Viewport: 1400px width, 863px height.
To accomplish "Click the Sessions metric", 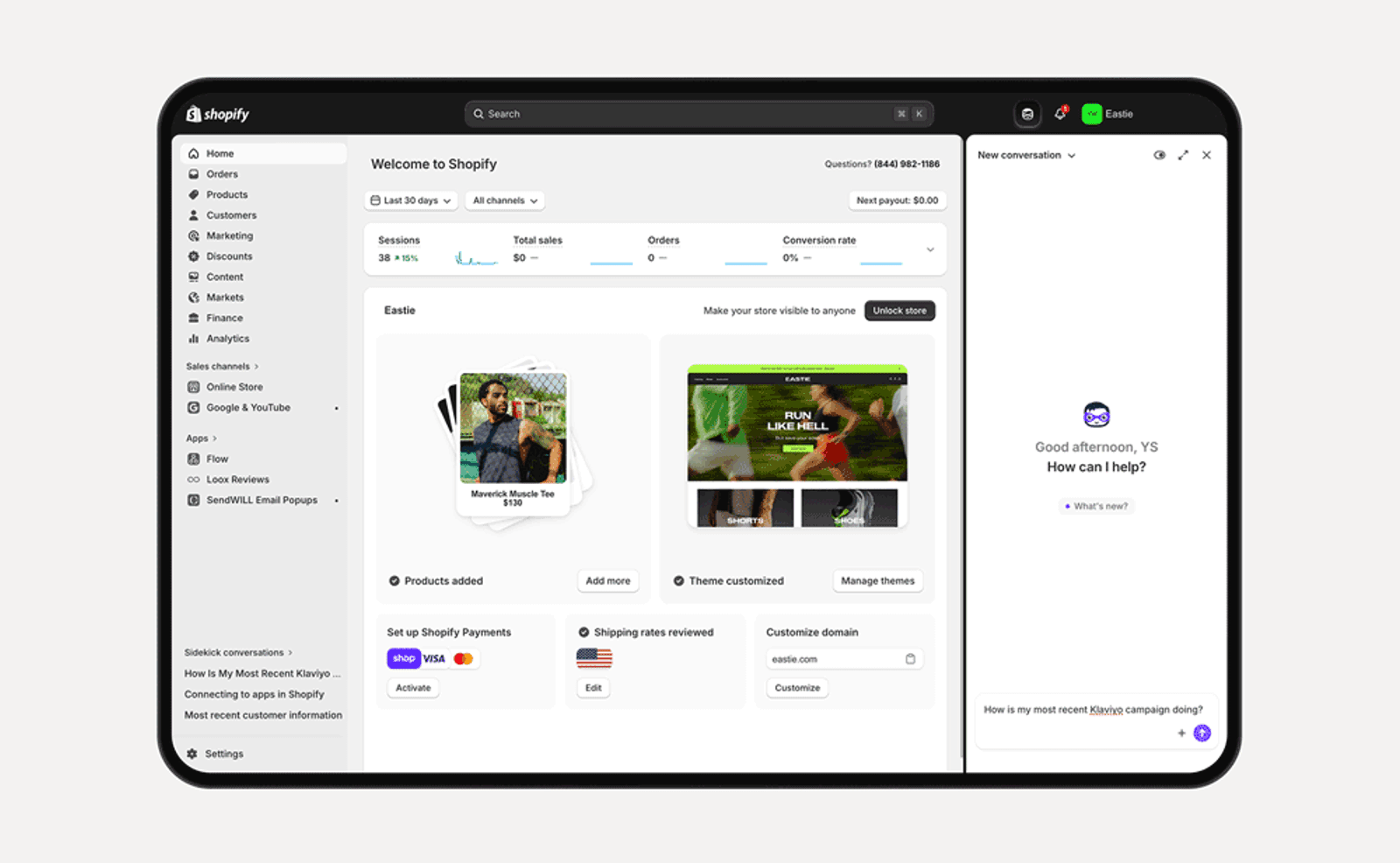I will coord(437,249).
